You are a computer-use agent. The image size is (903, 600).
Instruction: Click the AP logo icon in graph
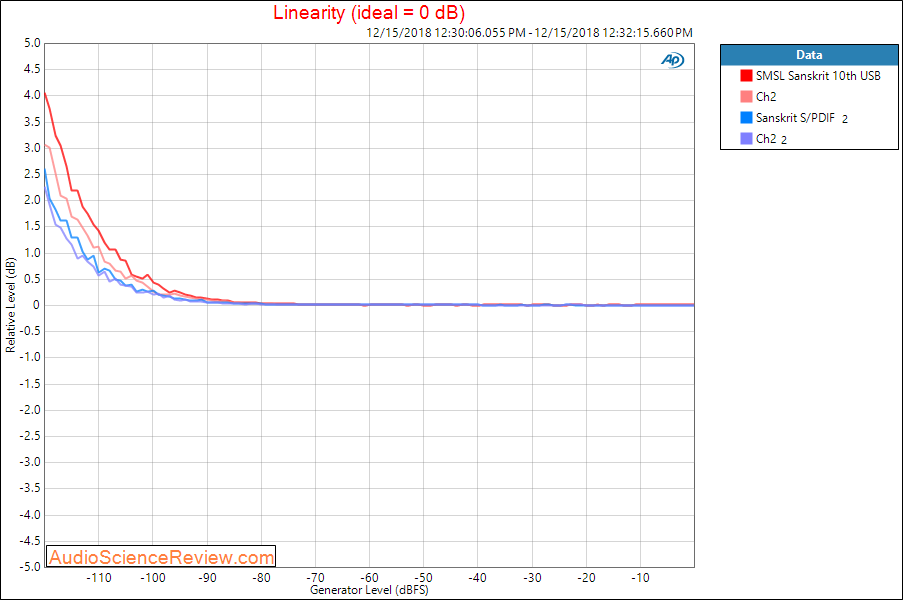(672, 60)
